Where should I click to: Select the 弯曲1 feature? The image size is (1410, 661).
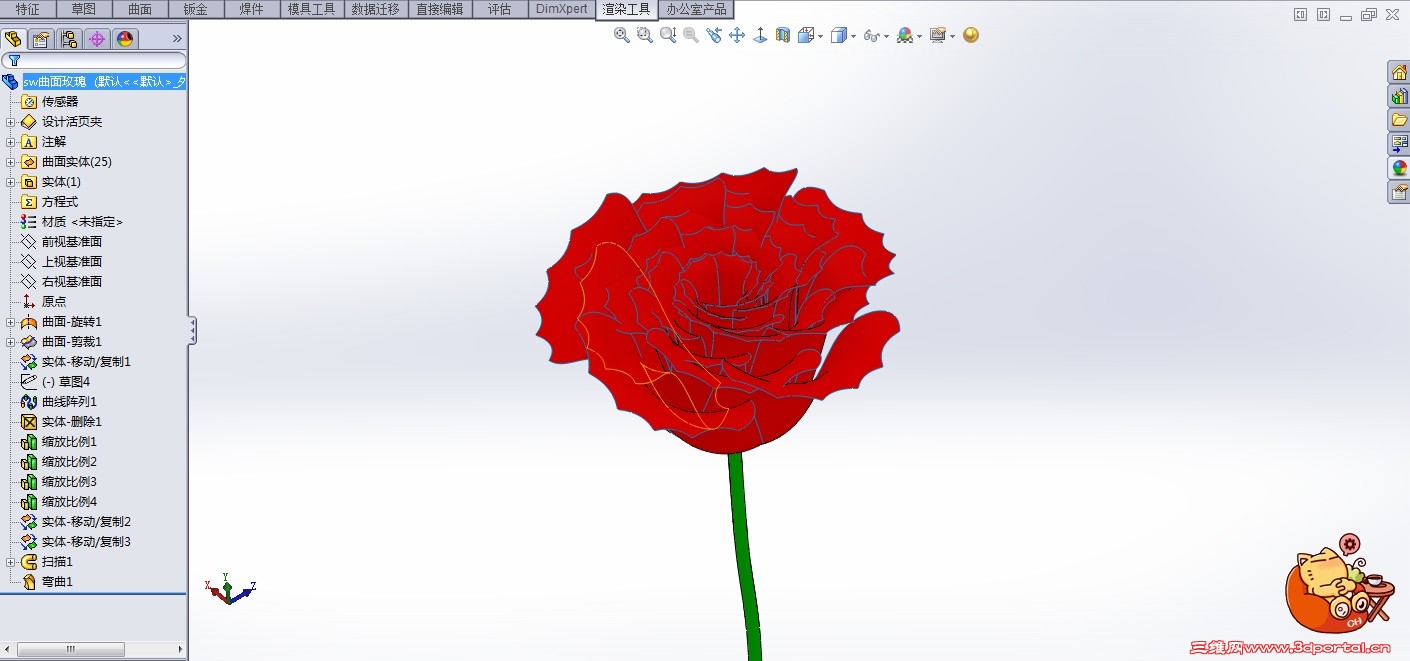point(57,582)
